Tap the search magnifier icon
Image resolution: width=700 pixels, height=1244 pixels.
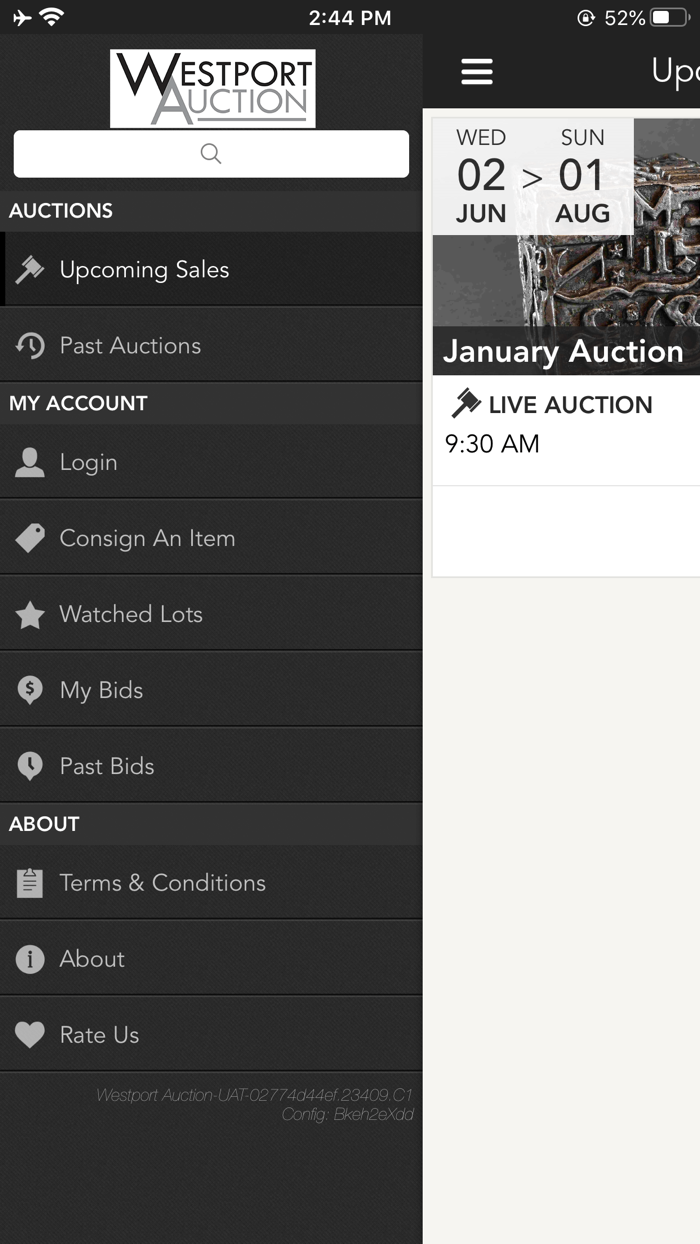click(210, 153)
